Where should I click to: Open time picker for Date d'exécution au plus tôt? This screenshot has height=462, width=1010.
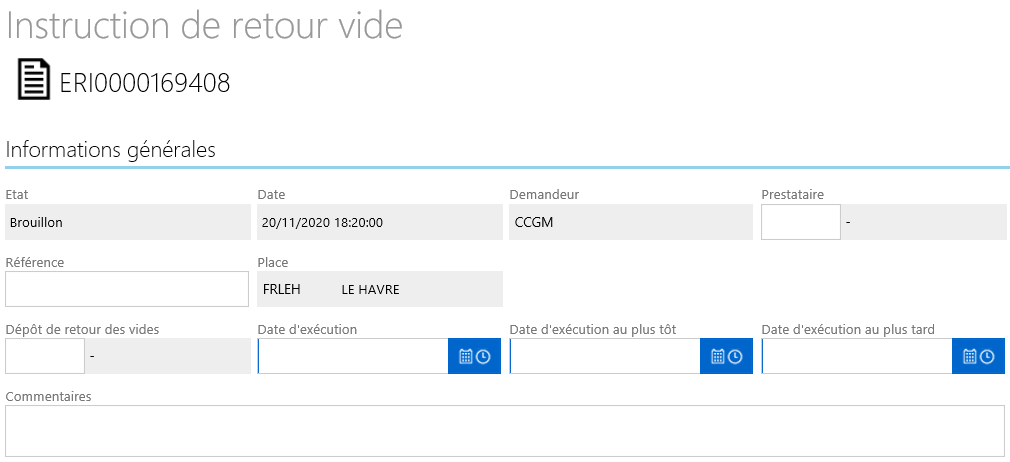(x=735, y=356)
